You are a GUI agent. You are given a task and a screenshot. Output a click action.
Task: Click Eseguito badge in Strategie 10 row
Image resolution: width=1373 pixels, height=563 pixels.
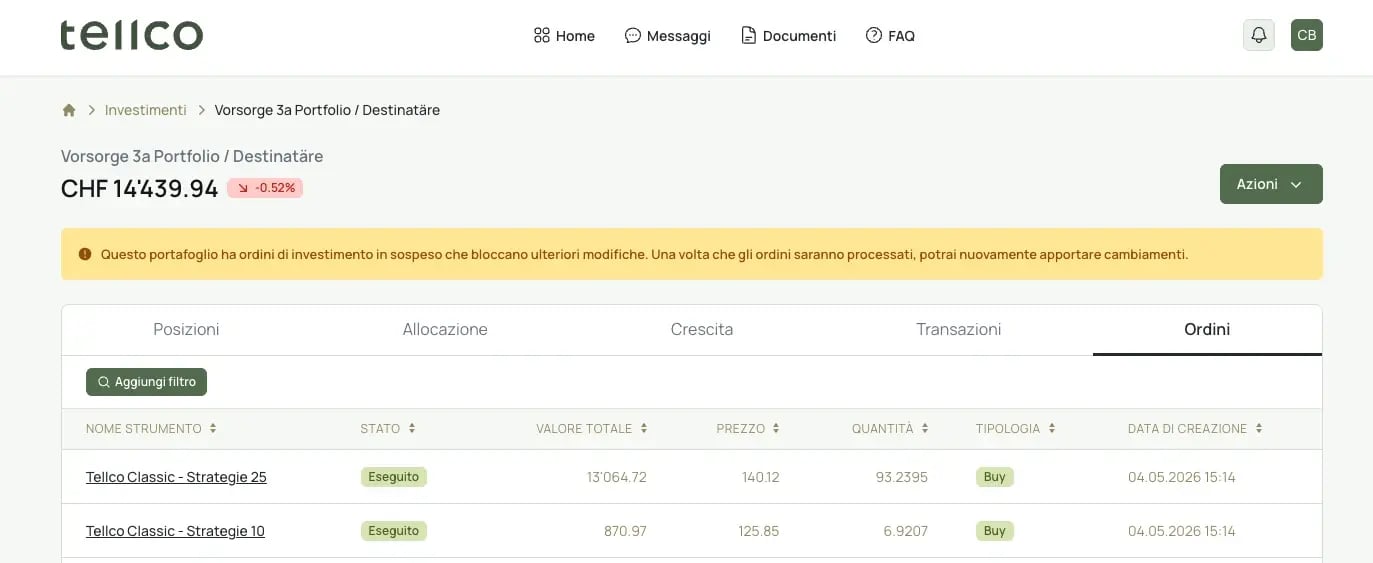click(x=394, y=531)
